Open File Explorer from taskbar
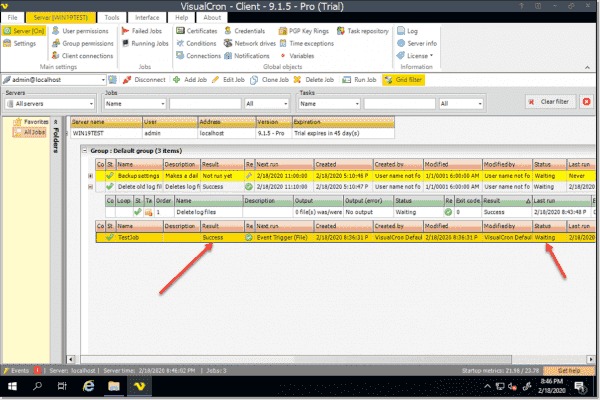 (114, 387)
